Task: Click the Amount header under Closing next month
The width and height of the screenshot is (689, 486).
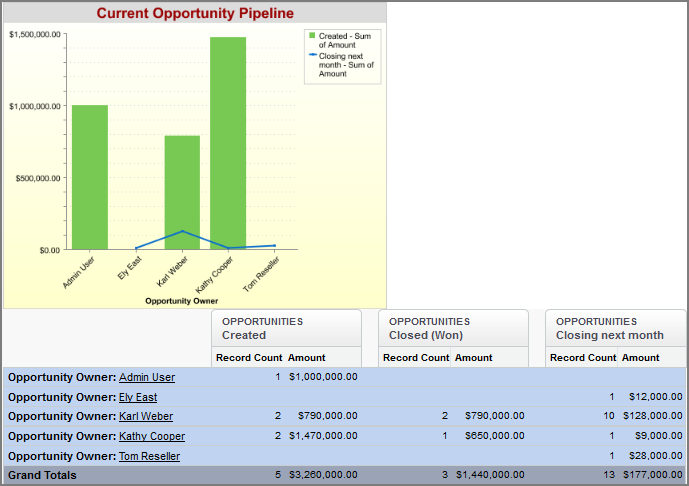Action: click(x=641, y=357)
